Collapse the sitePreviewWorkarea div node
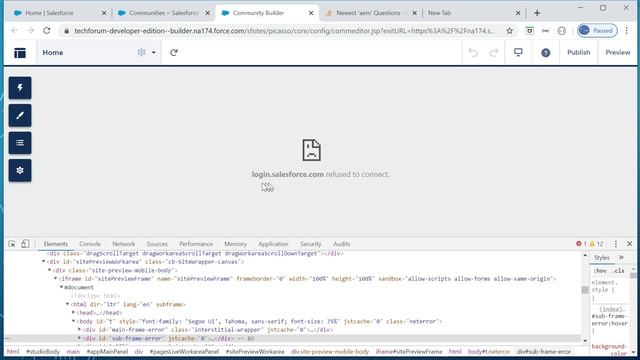The height and width of the screenshot is (360, 640). pyautogui.click(x=43, y=262)
